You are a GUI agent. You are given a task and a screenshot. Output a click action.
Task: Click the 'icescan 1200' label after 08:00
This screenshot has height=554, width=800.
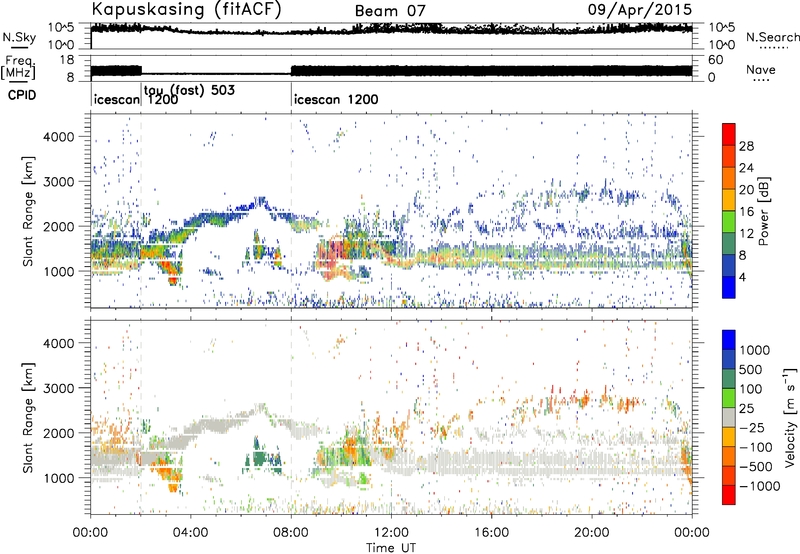(x=336, y=99)
